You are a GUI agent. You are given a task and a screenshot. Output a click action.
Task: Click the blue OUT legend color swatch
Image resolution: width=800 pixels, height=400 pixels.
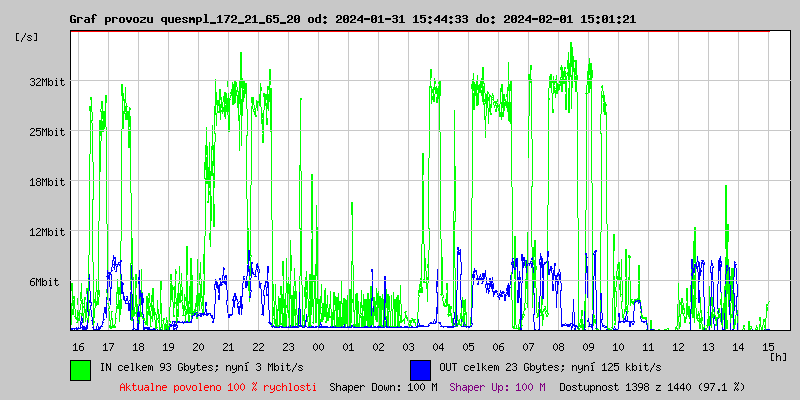420,369
